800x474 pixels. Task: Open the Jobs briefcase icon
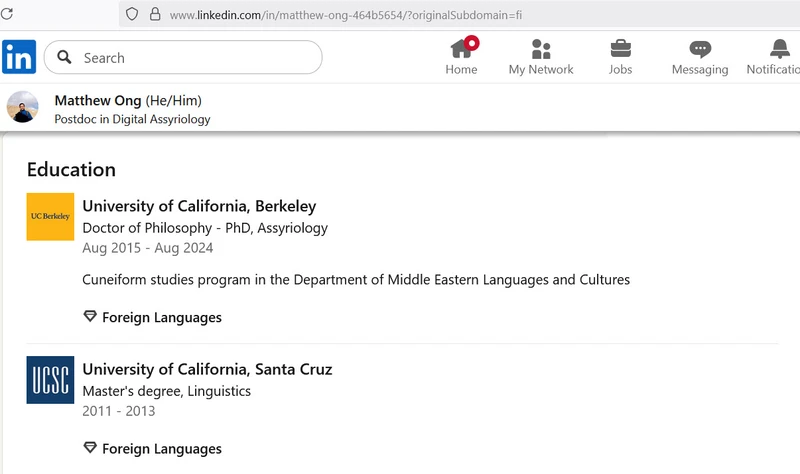(620, 49)
